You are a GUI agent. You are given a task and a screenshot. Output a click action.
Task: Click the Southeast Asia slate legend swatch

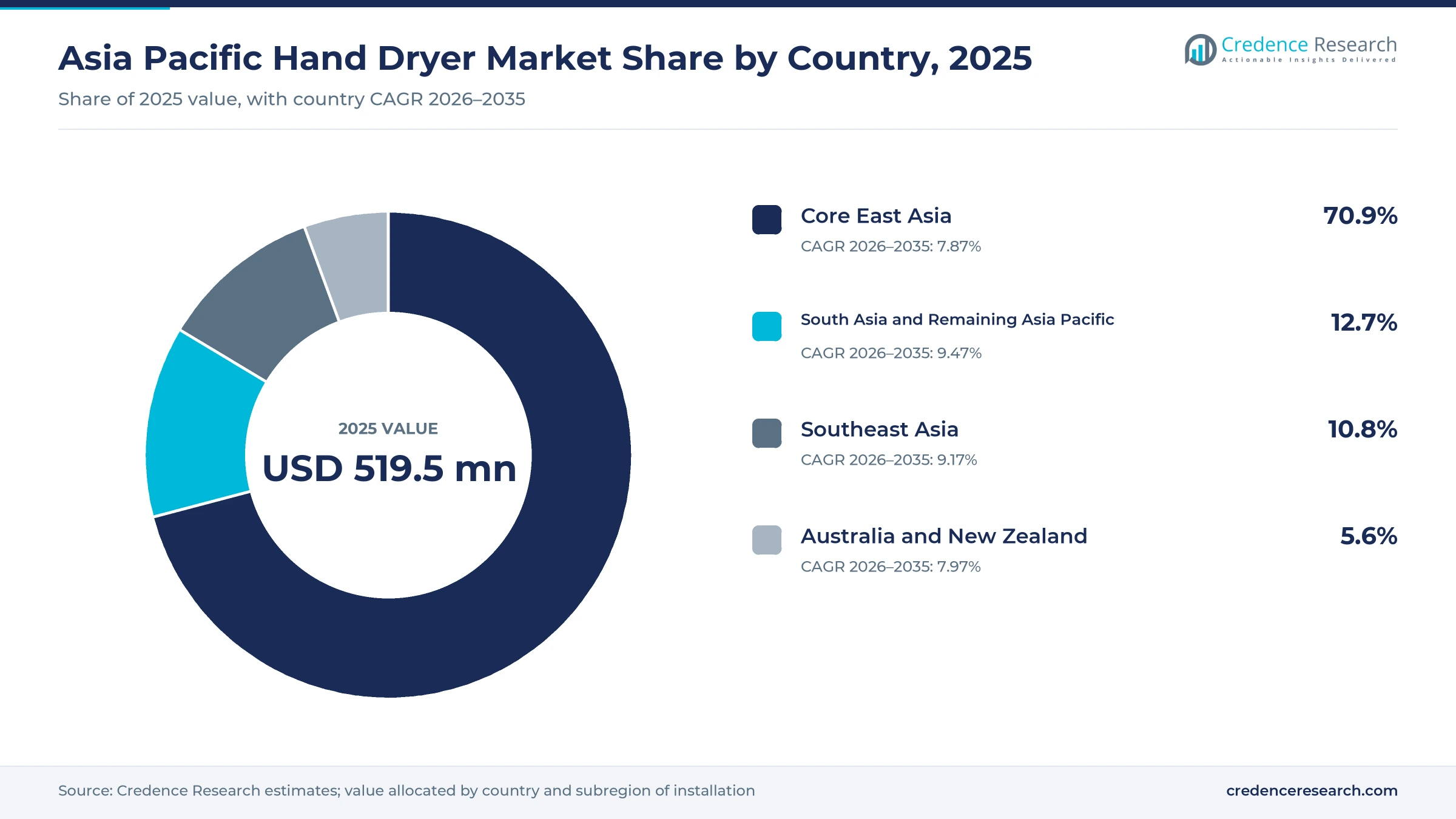[x=767, y=433]
